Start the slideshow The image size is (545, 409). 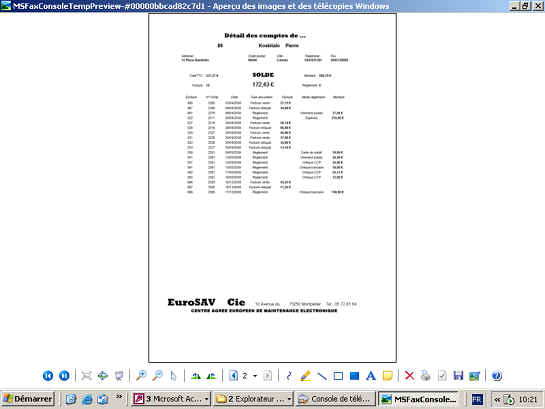[119, 376]
